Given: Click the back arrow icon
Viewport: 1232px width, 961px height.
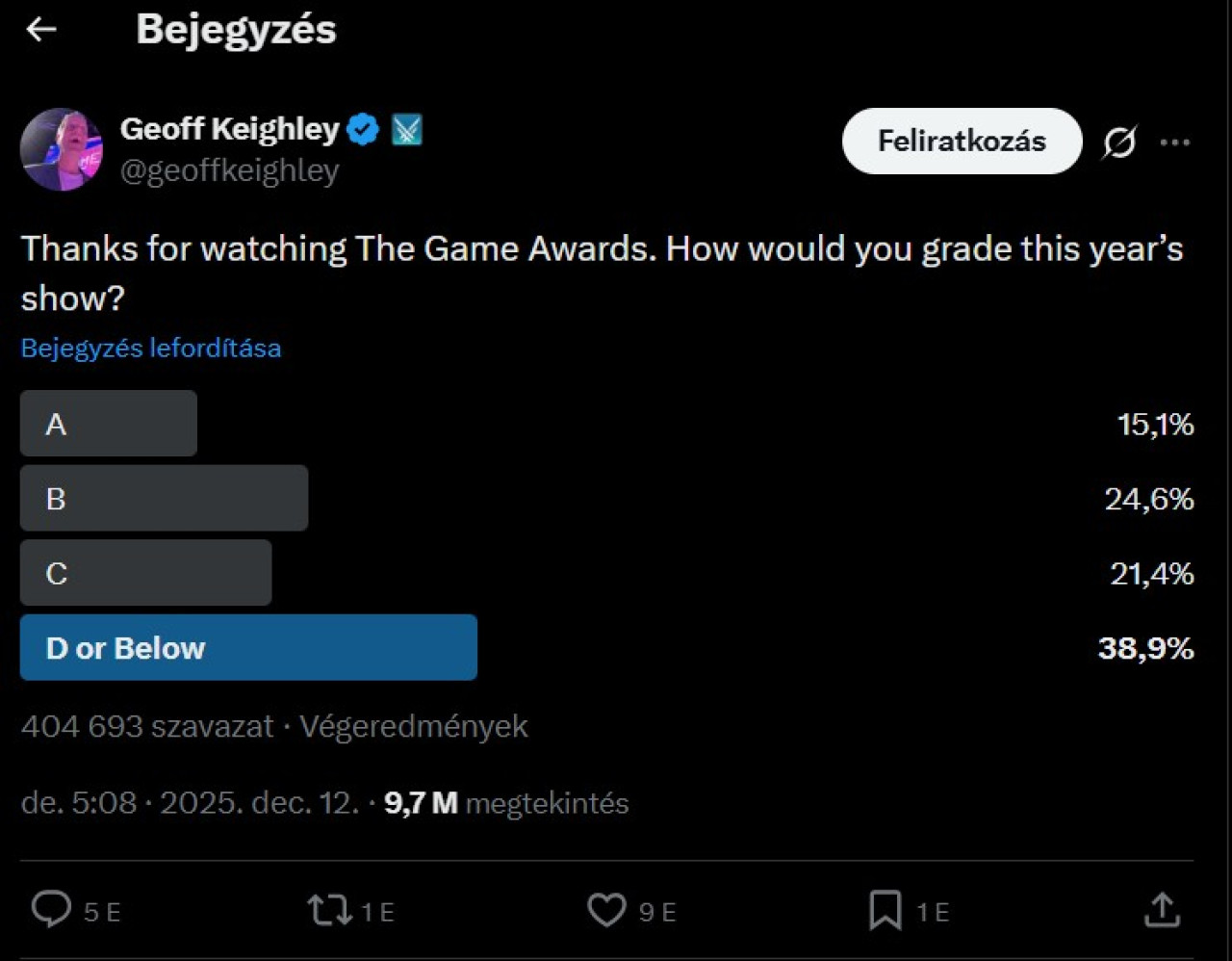Looking at the screenshot, I should [41, 30].
